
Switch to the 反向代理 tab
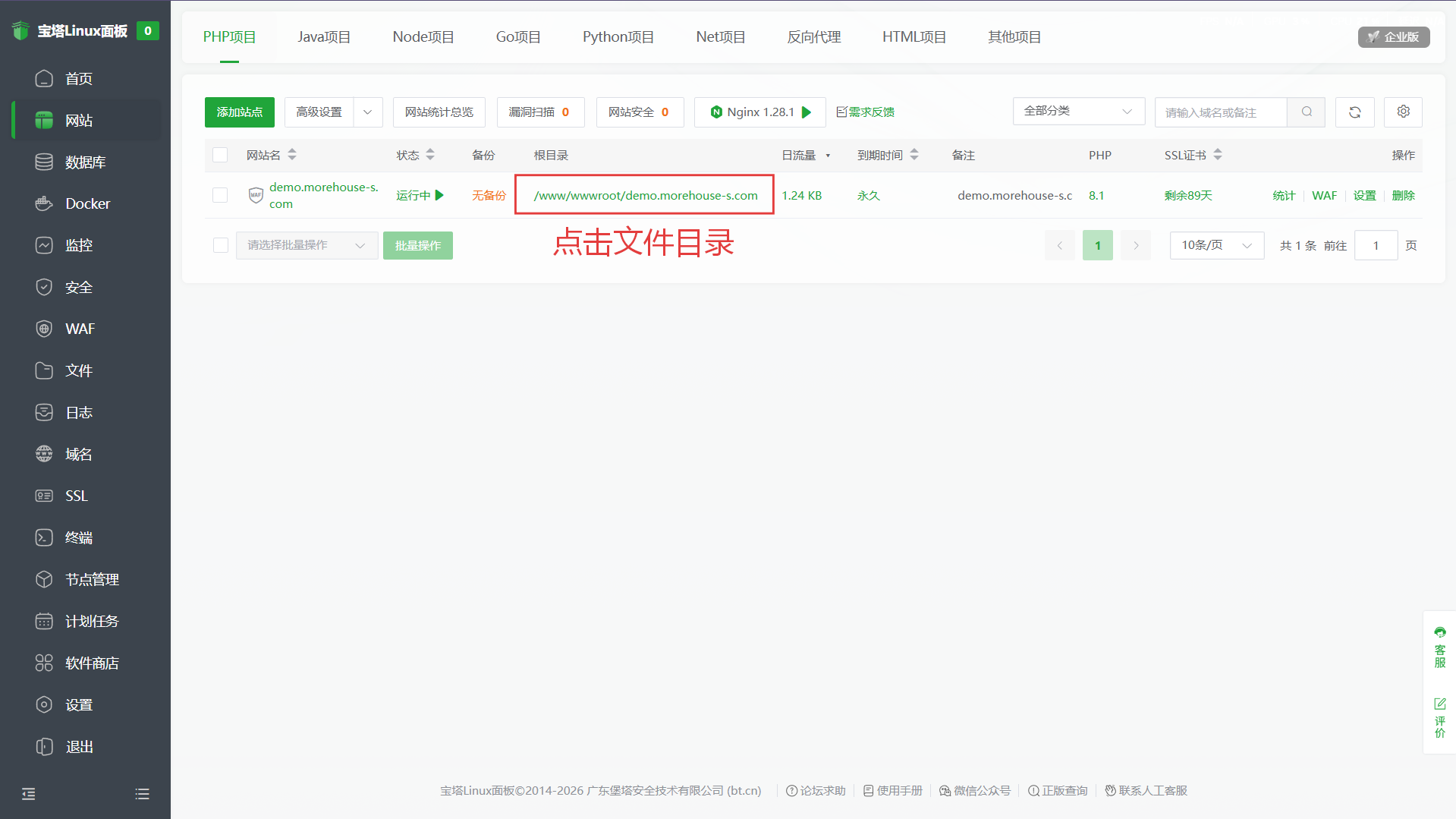(813, 37)
